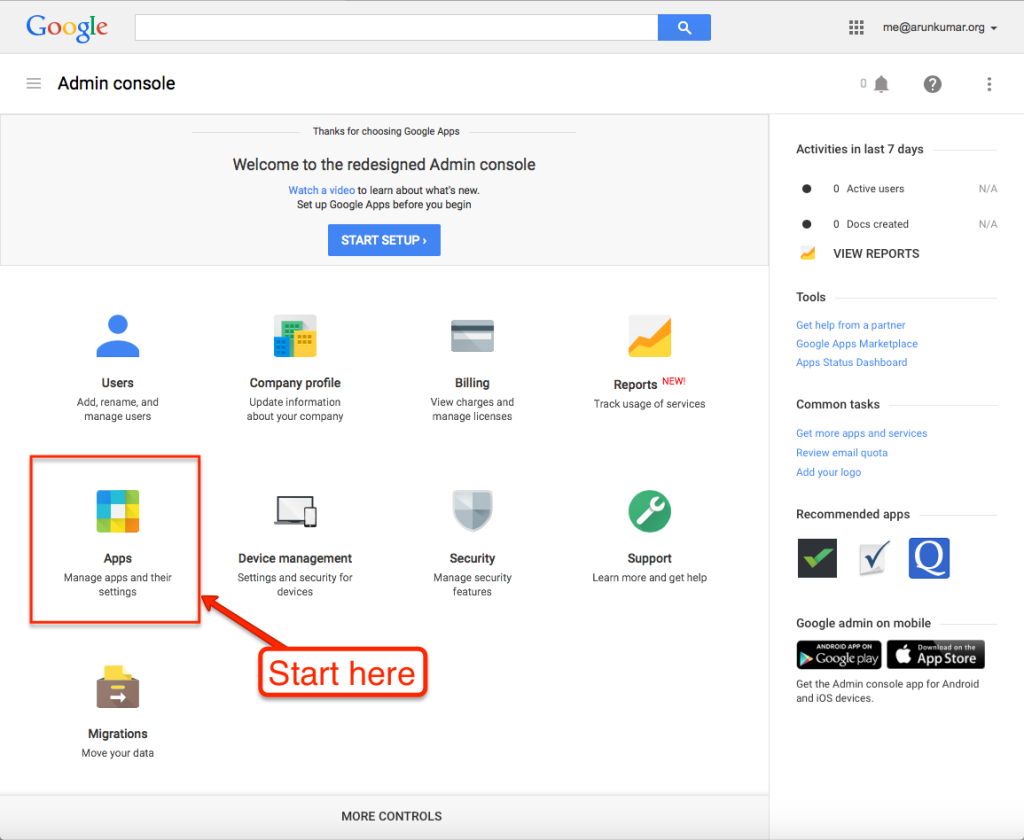
Task: Open the hamburger navigation menu
Action: click(x=33, y=84)
